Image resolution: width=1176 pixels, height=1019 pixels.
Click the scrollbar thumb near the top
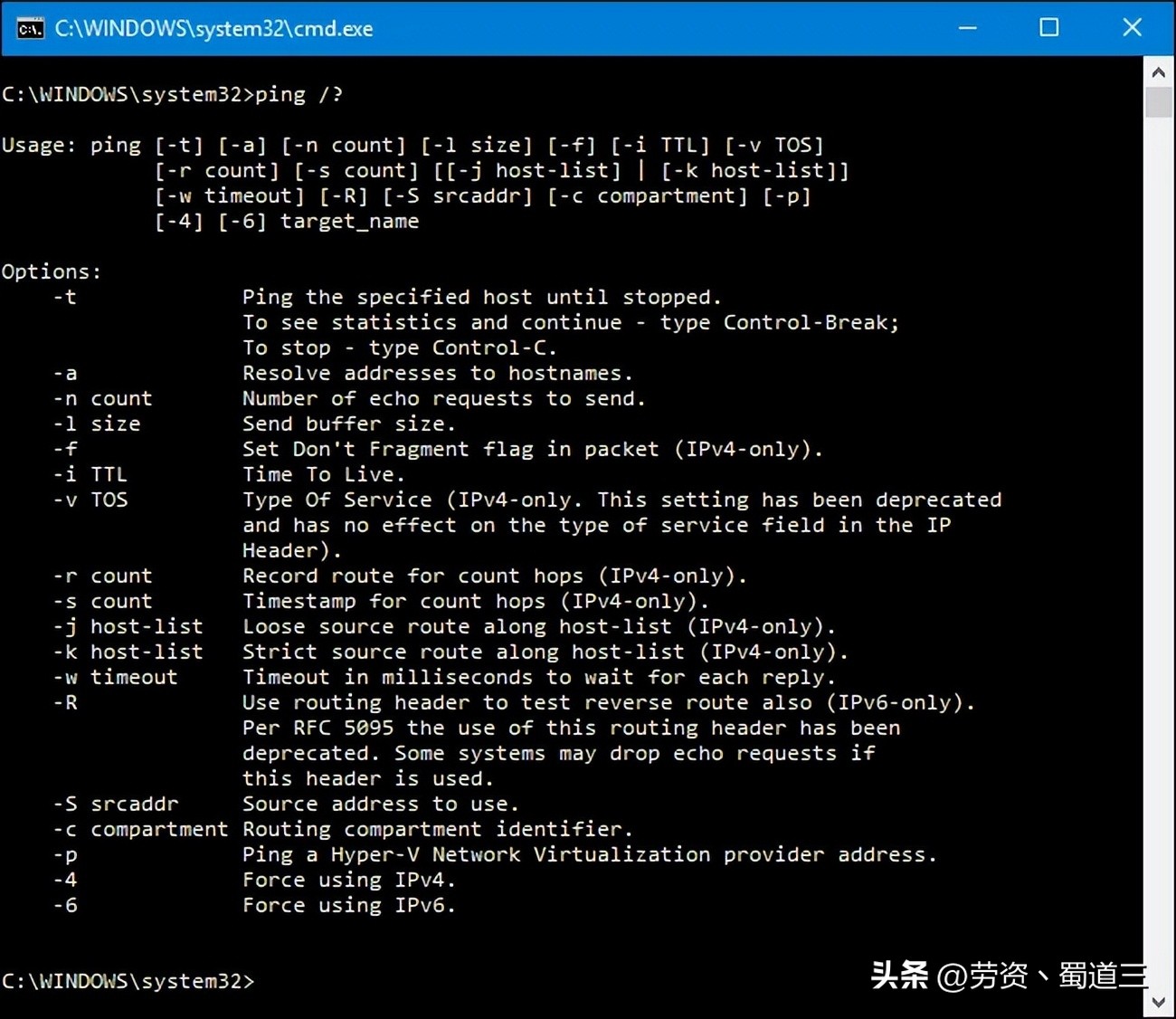[x=1159, y=102]
